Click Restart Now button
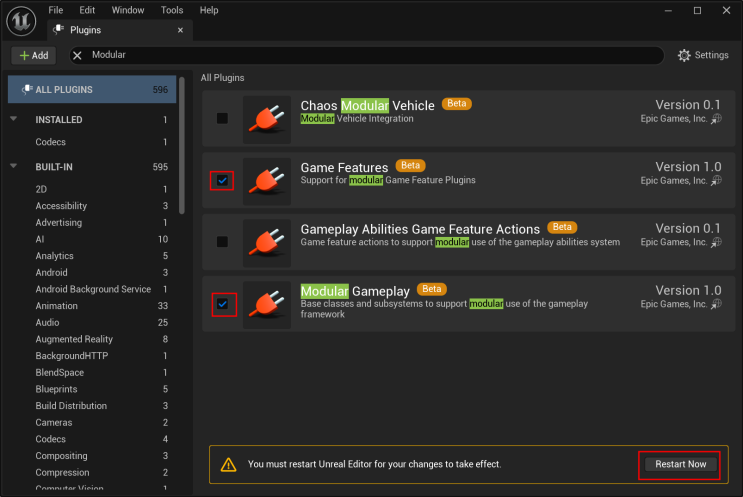 [x=680, y=465]
